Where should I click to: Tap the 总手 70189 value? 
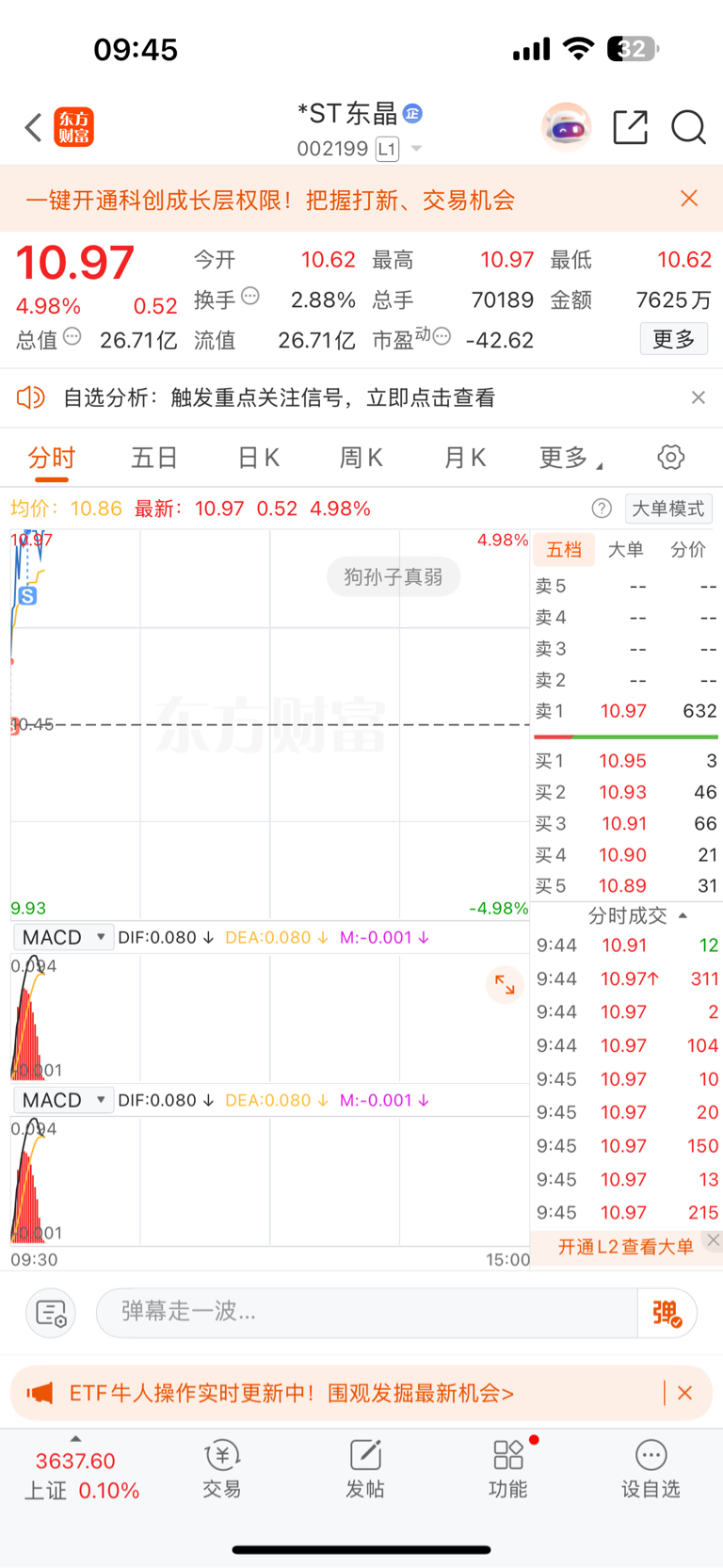[x=503, y=300]
